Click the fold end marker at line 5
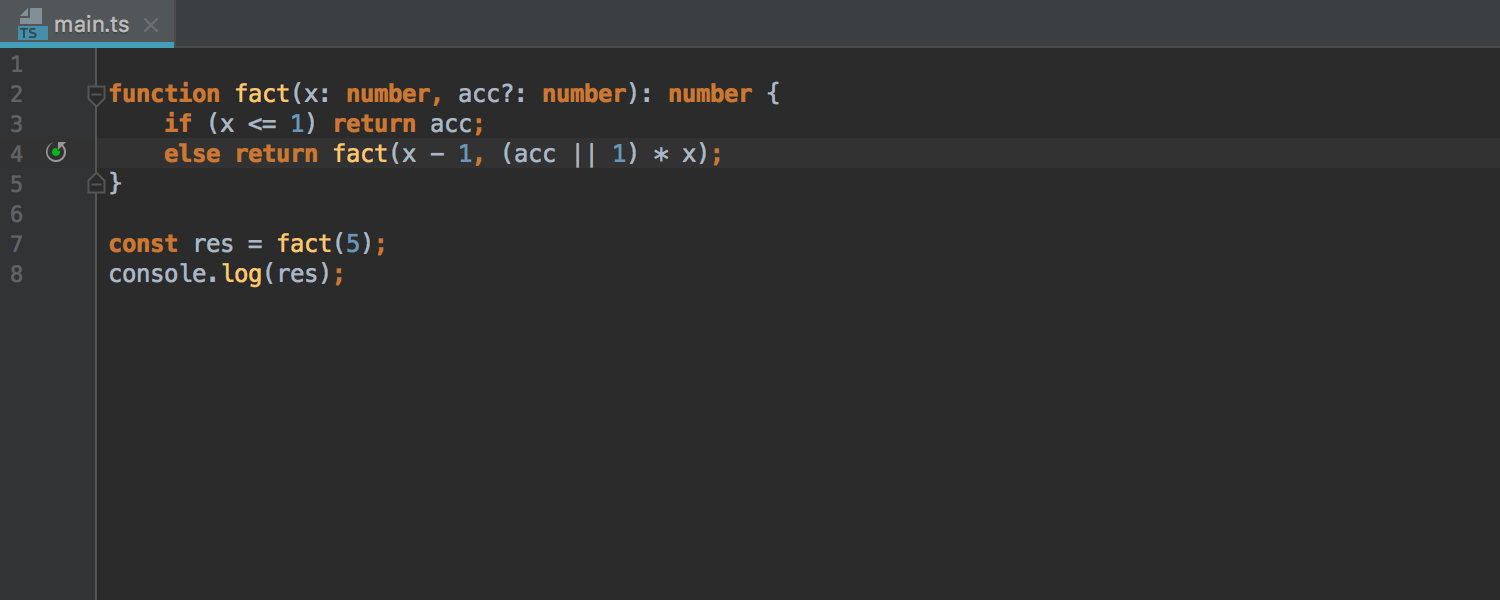Image resolution: width=1500 pixels, height=600 pixels. pyautogui.click(x=96, y=183)
